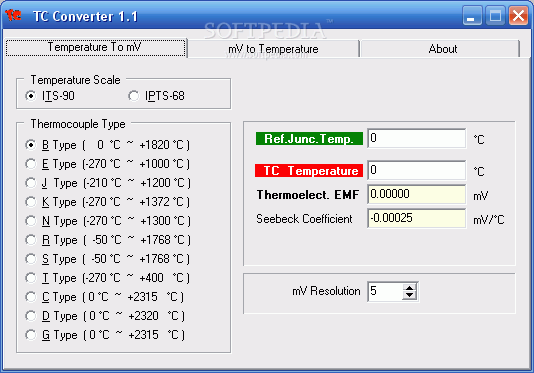Screen dimensions: 534x373
Task: Choose S Type thermocouple
Action: (x=108, y=259)
